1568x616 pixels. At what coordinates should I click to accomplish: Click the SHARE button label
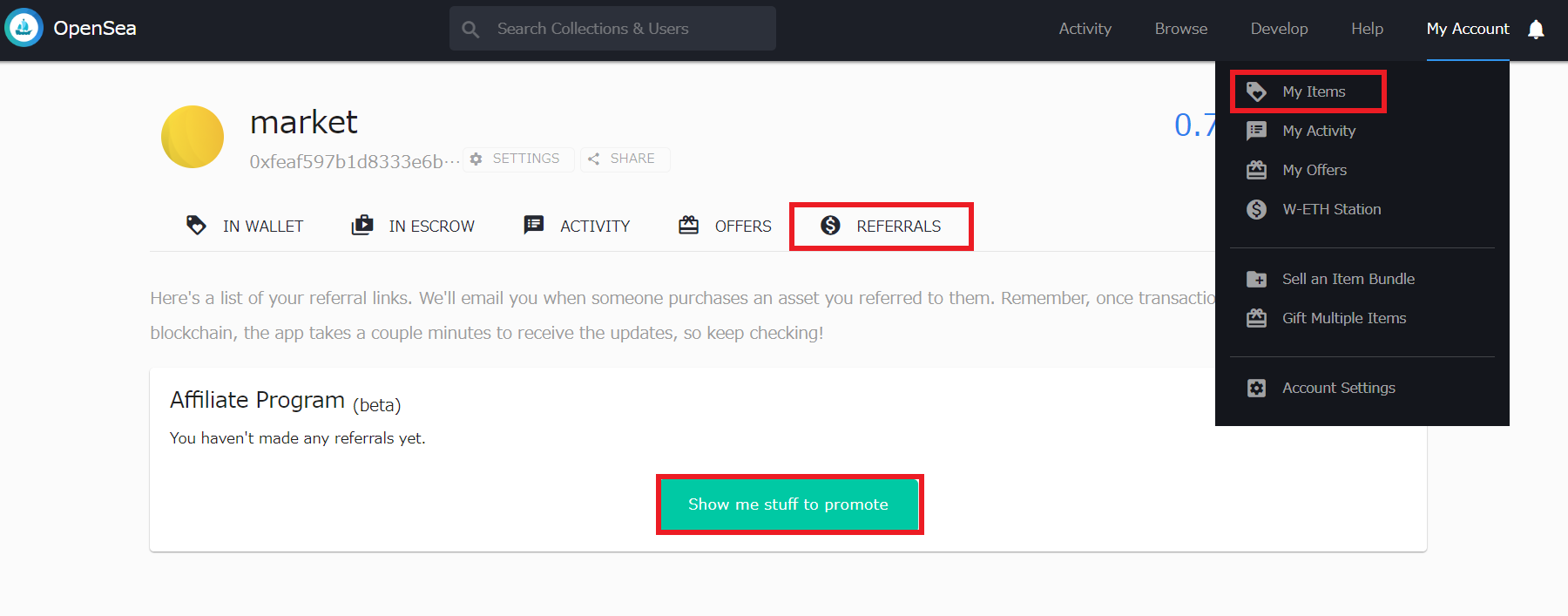click(x=632, y=159)
